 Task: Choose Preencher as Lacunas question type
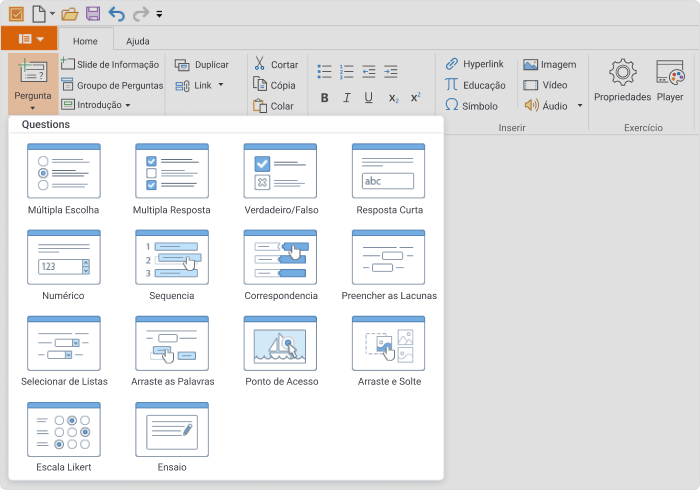point(389,265)
